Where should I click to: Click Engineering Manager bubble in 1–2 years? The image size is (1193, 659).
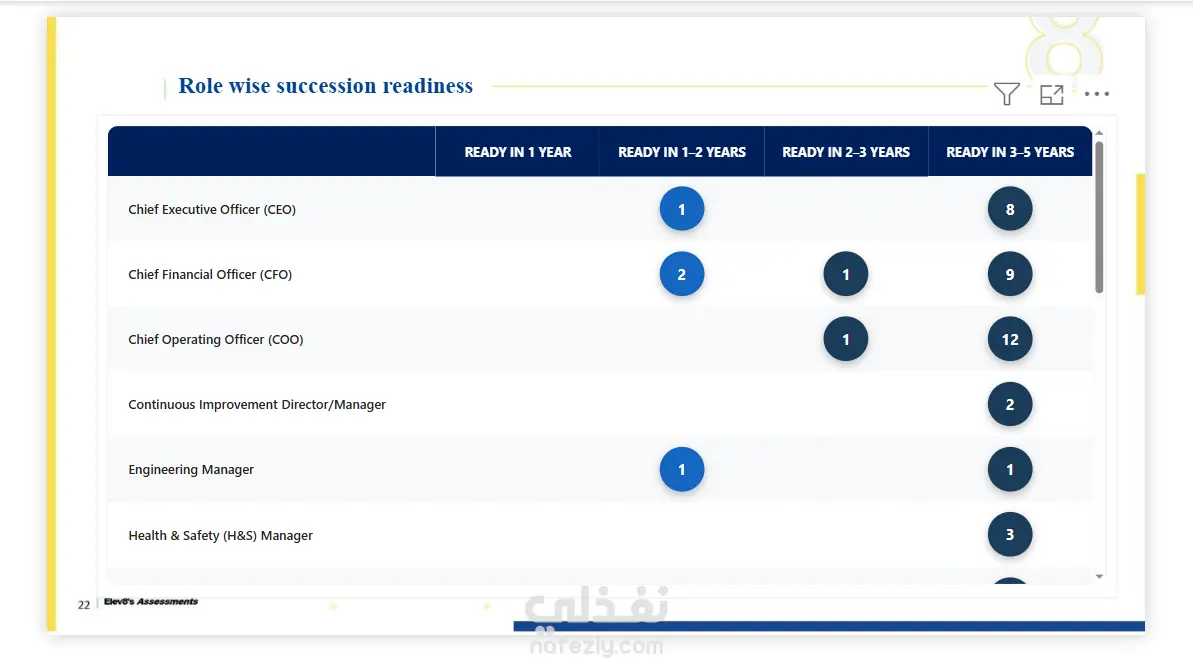point(682,470)
